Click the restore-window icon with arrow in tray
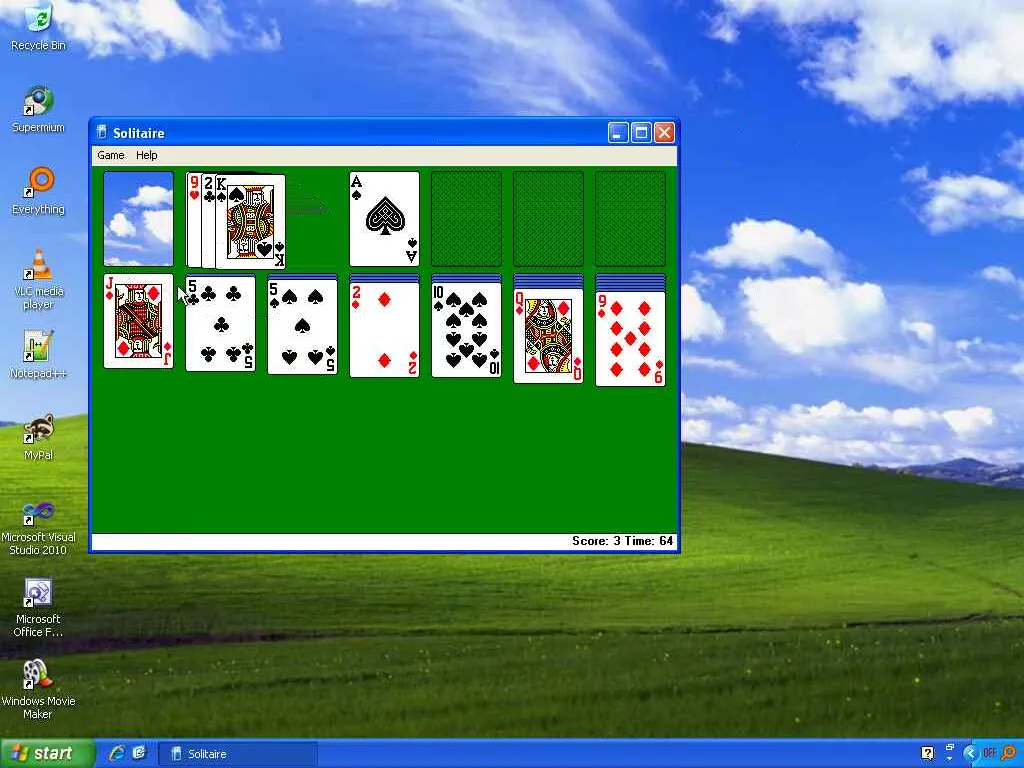The width and height of the screenshot is (1024, 768). 950,752
